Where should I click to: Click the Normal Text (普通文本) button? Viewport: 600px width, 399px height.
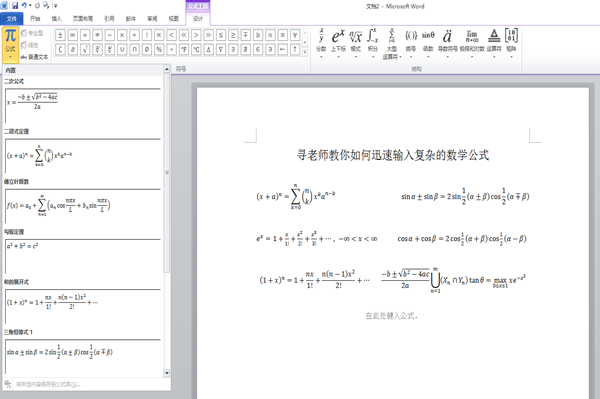(x=35, y=57)
